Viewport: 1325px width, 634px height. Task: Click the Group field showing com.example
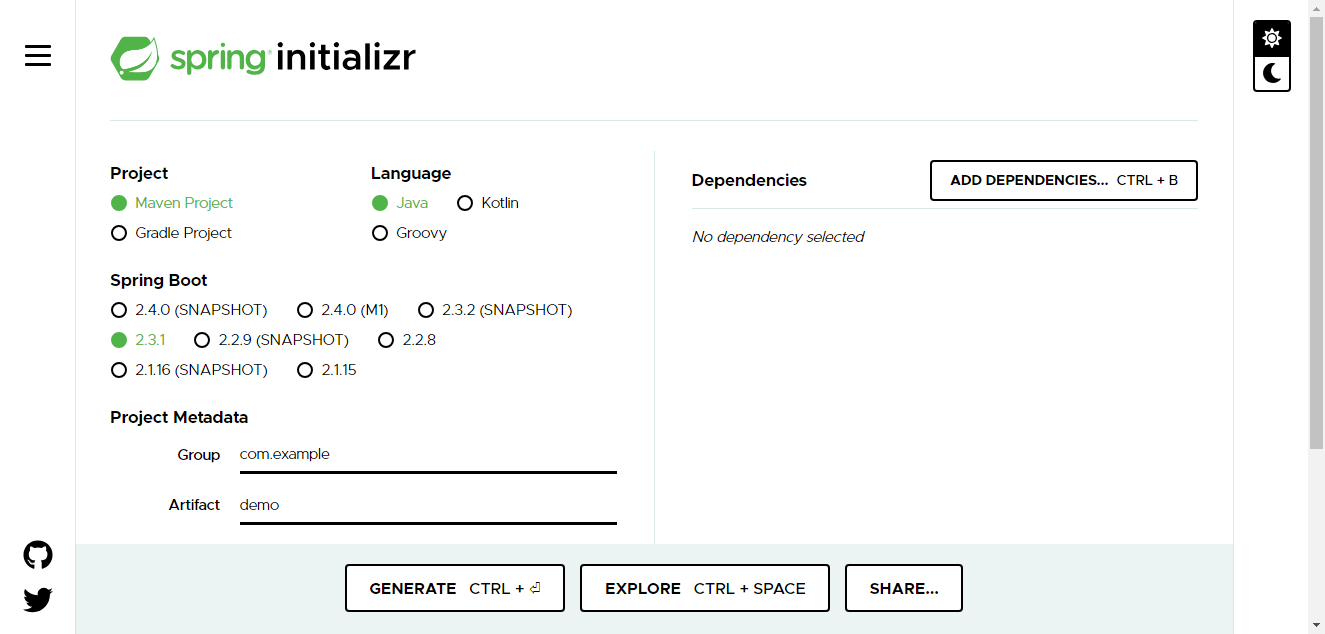click(x=427, y=454)
